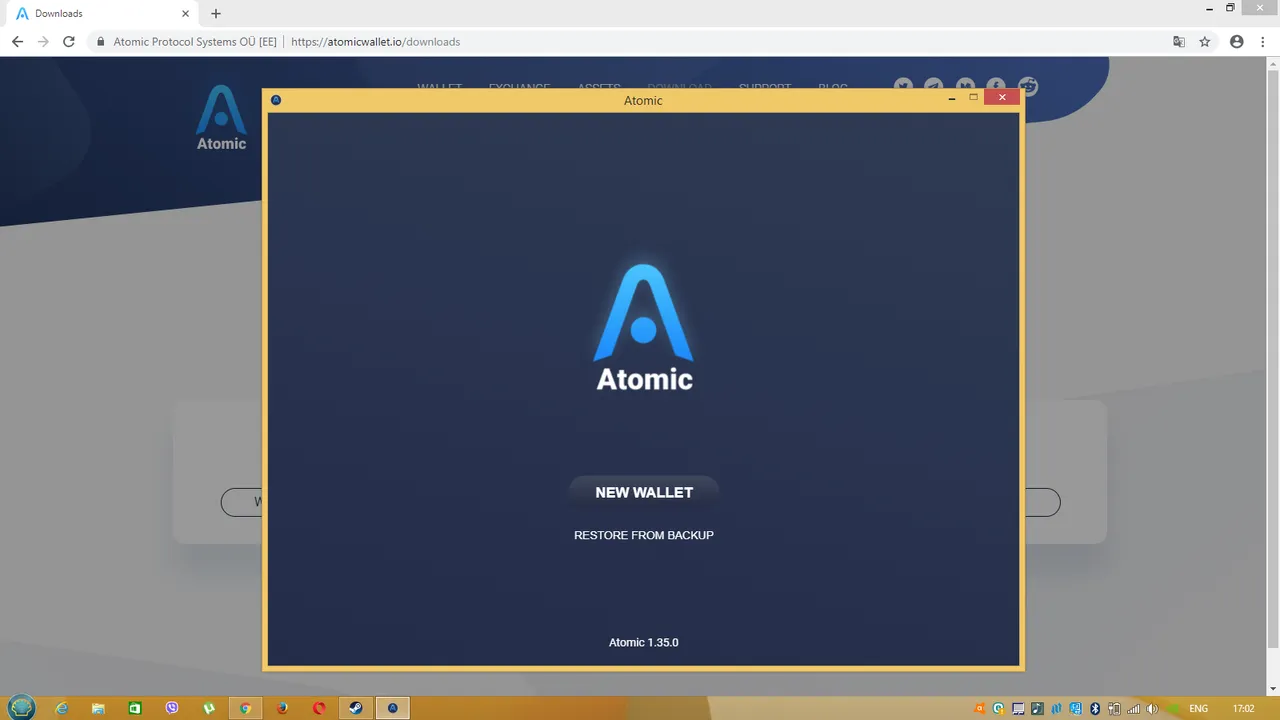Open volume speaker tray icon

click(1152, 708)
